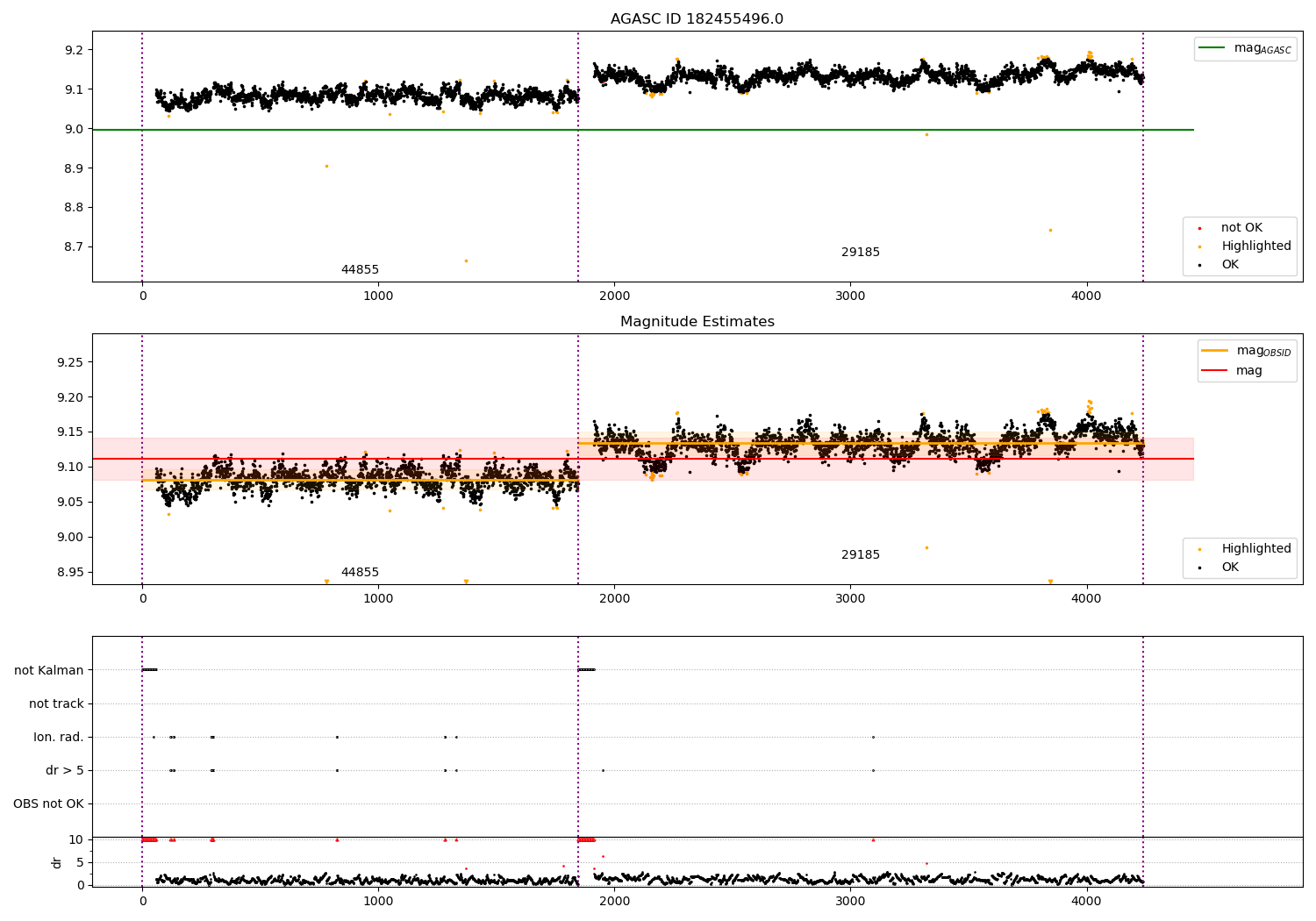Click the 29185 label in middle plot
Viewport: 1316px width, 921px height.
(861, 555)
